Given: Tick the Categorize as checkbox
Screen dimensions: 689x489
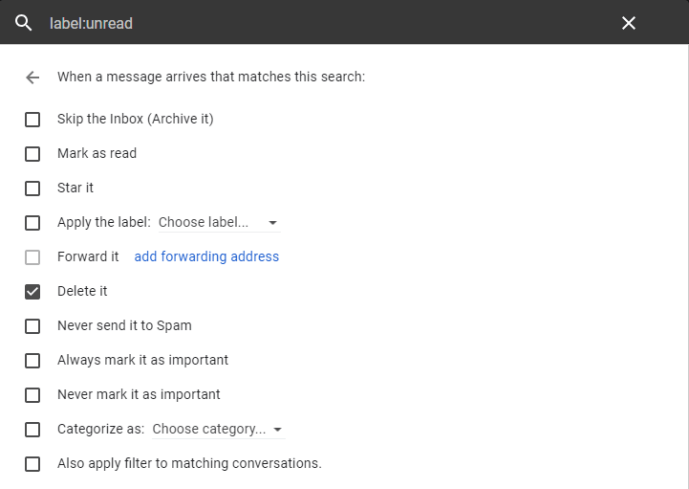Looking at the screenshot, I should [33, 430].
